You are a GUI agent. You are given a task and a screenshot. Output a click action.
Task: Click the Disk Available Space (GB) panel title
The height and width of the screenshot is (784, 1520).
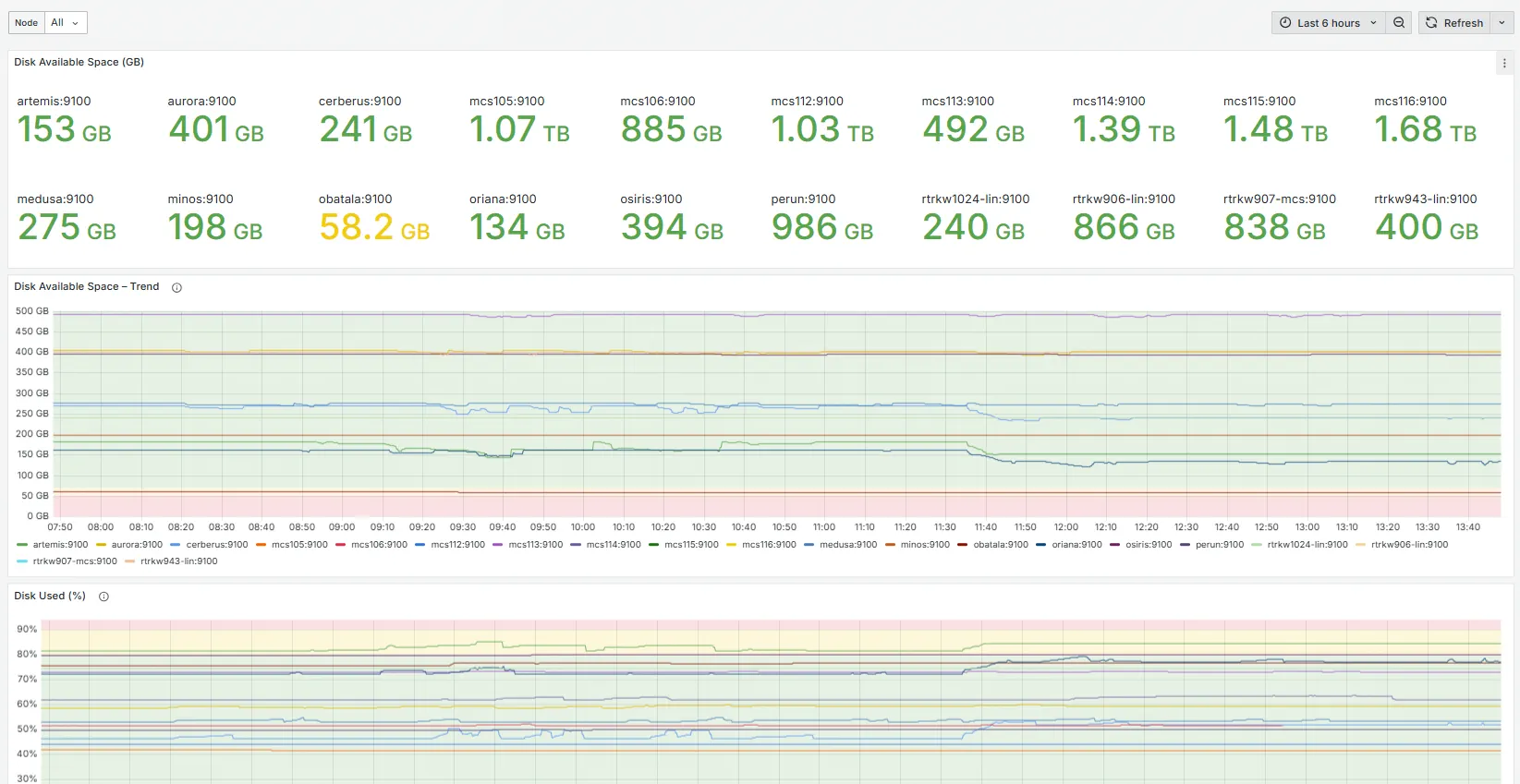[x=79, y=62]
